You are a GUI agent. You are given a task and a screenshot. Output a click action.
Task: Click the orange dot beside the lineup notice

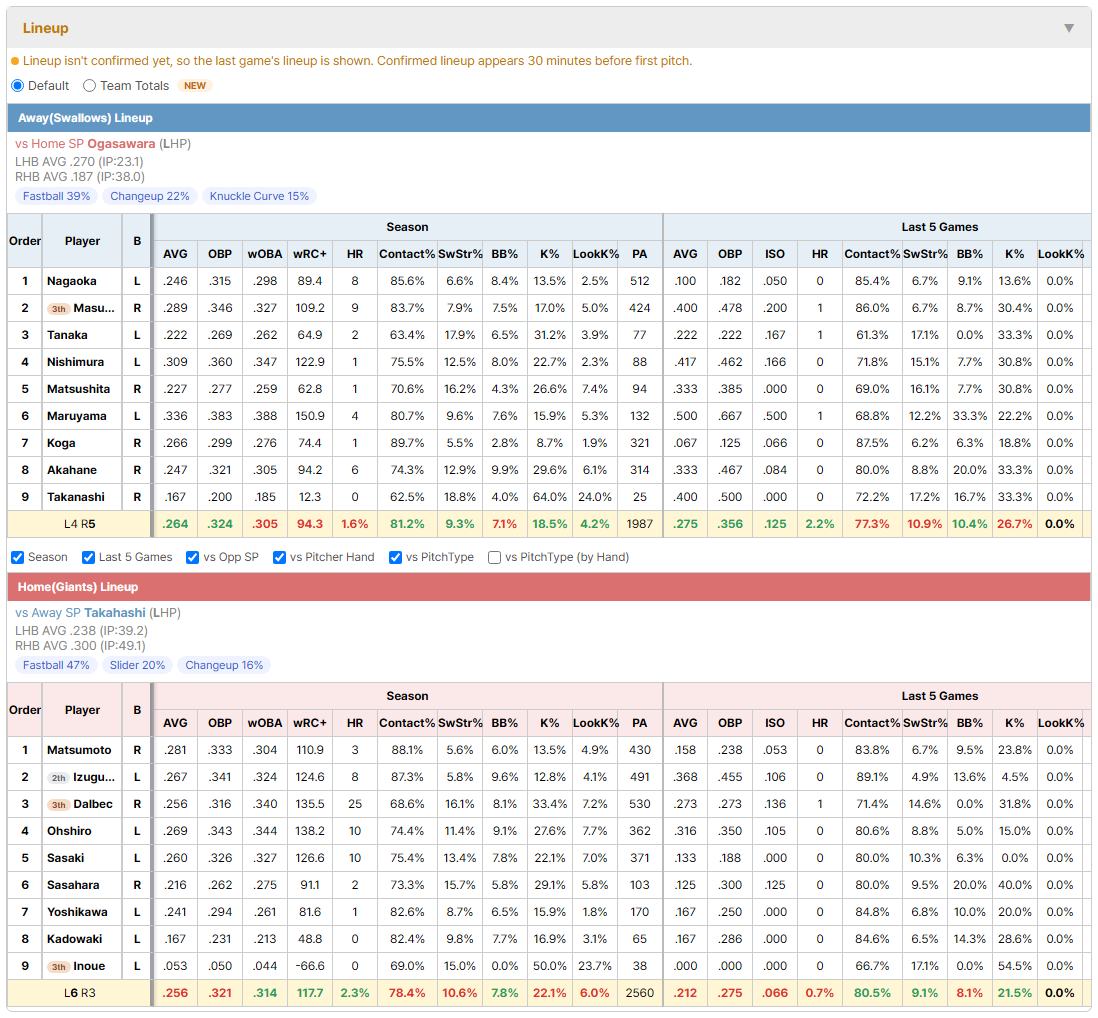[x=15, y=62]
